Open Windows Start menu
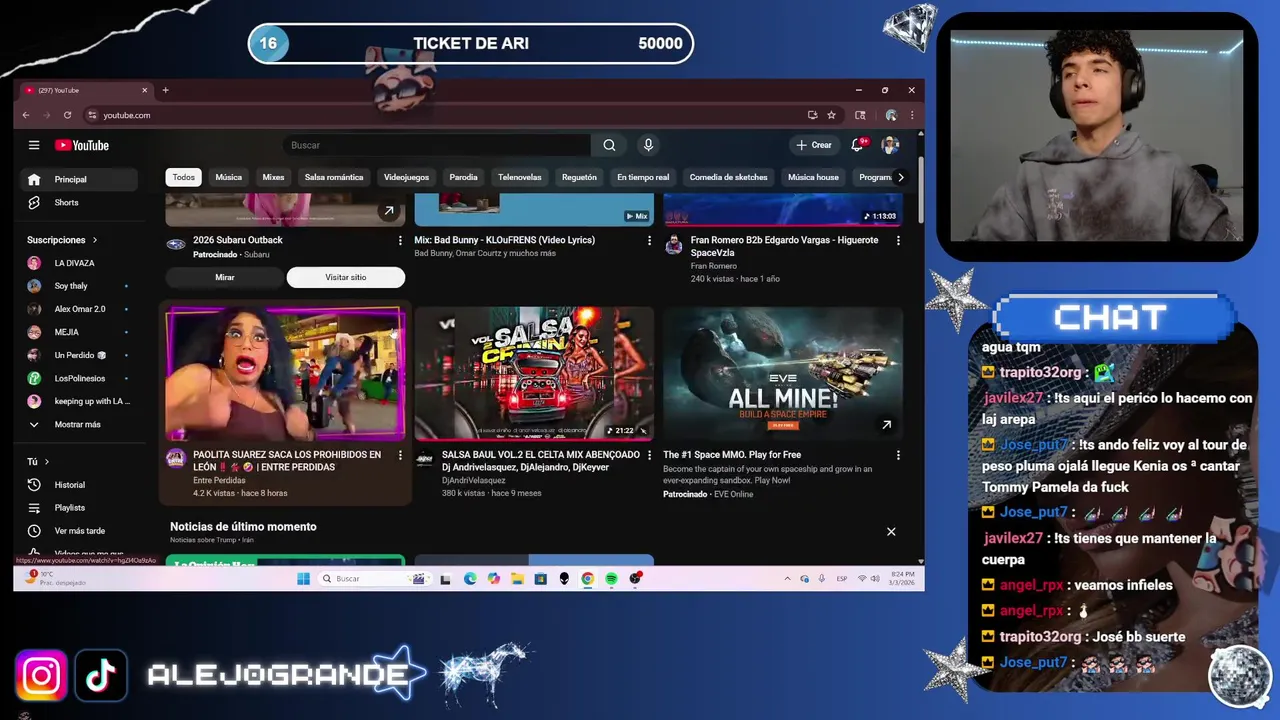This screenshot has width=1280, height=720. [x=304, y=579]
